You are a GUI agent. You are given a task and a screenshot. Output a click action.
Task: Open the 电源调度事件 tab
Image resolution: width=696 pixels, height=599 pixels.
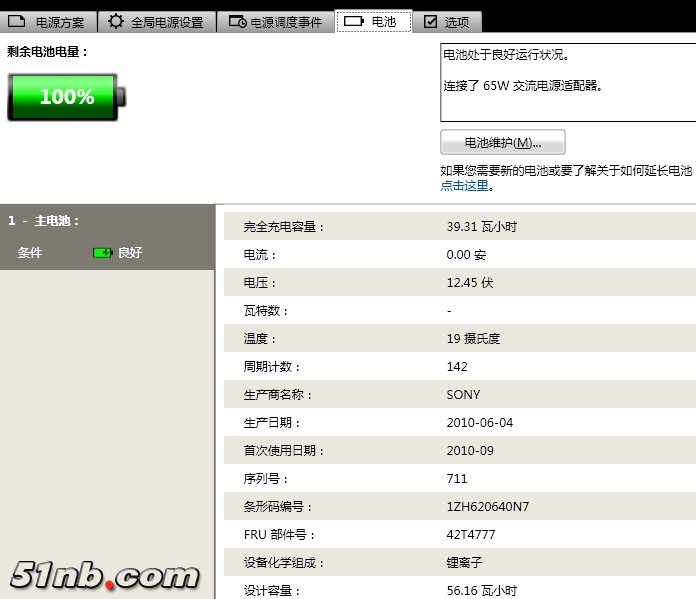click(276, 22)
